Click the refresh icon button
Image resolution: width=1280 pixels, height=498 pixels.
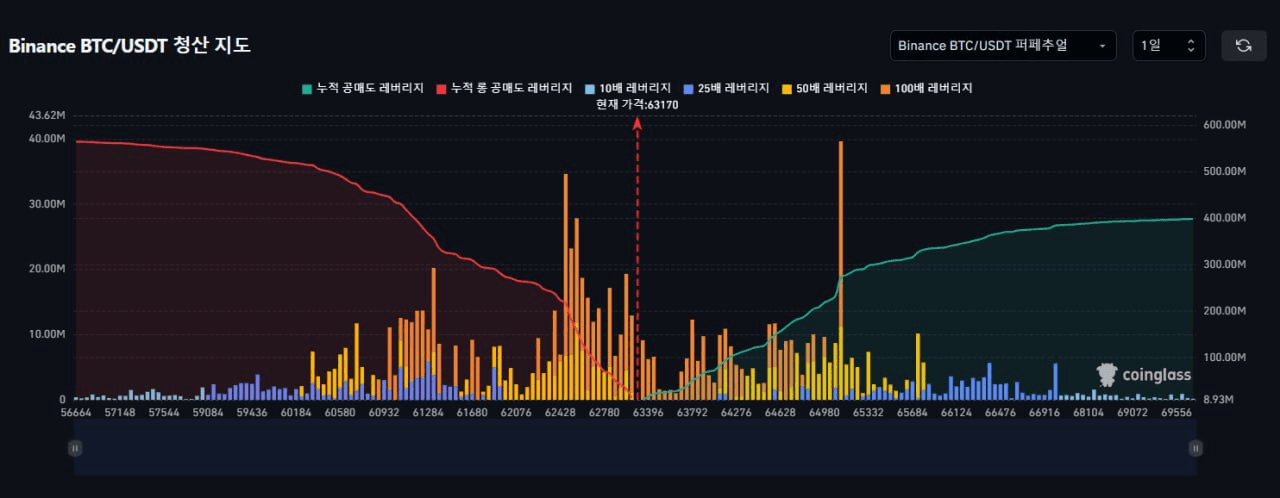1244,45
